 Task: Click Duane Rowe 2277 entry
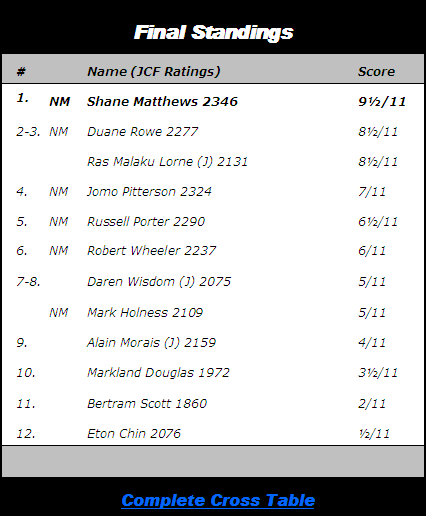coord(143,132)
